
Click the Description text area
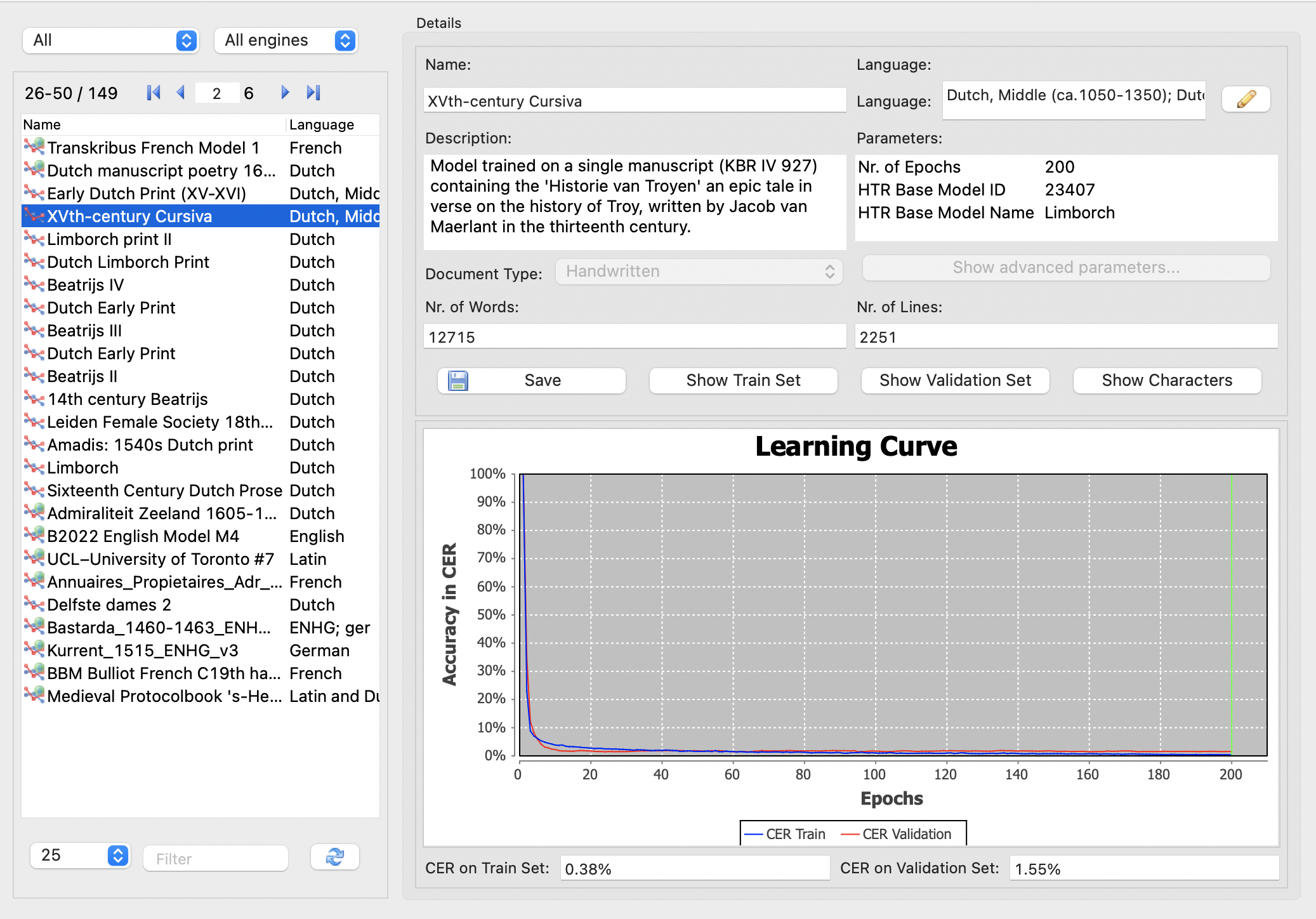click(x=635, y=202)
